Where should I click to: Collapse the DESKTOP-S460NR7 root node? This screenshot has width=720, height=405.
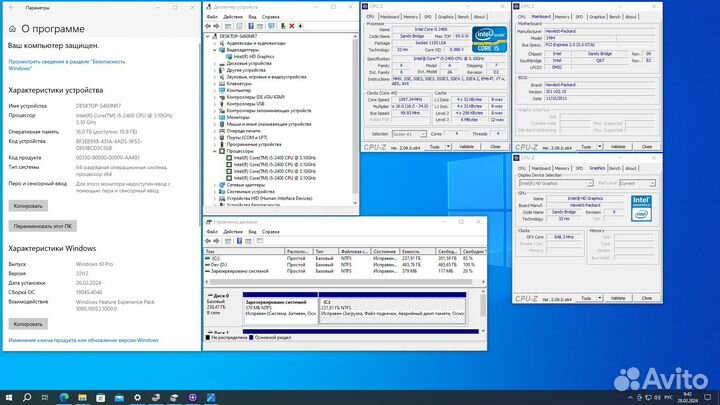pos(208,36)
